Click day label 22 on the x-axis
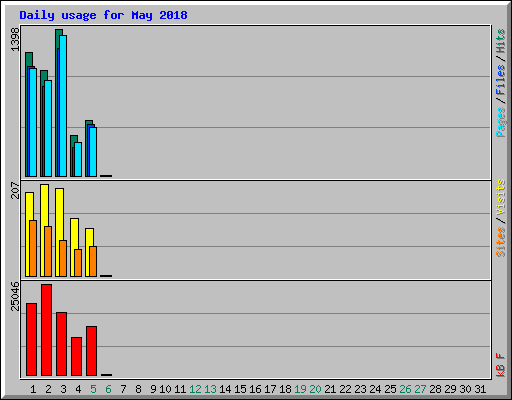The image size is (512, 400). coord(345,389)
